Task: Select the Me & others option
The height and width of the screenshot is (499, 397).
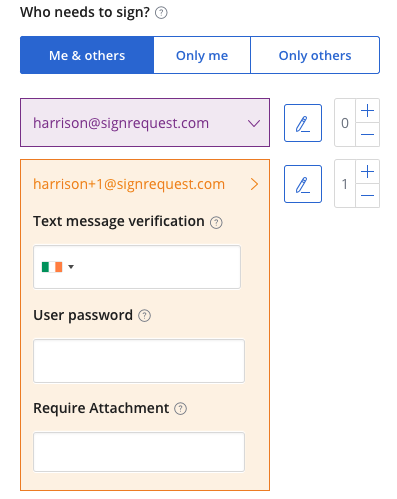Action: point(87,55)
